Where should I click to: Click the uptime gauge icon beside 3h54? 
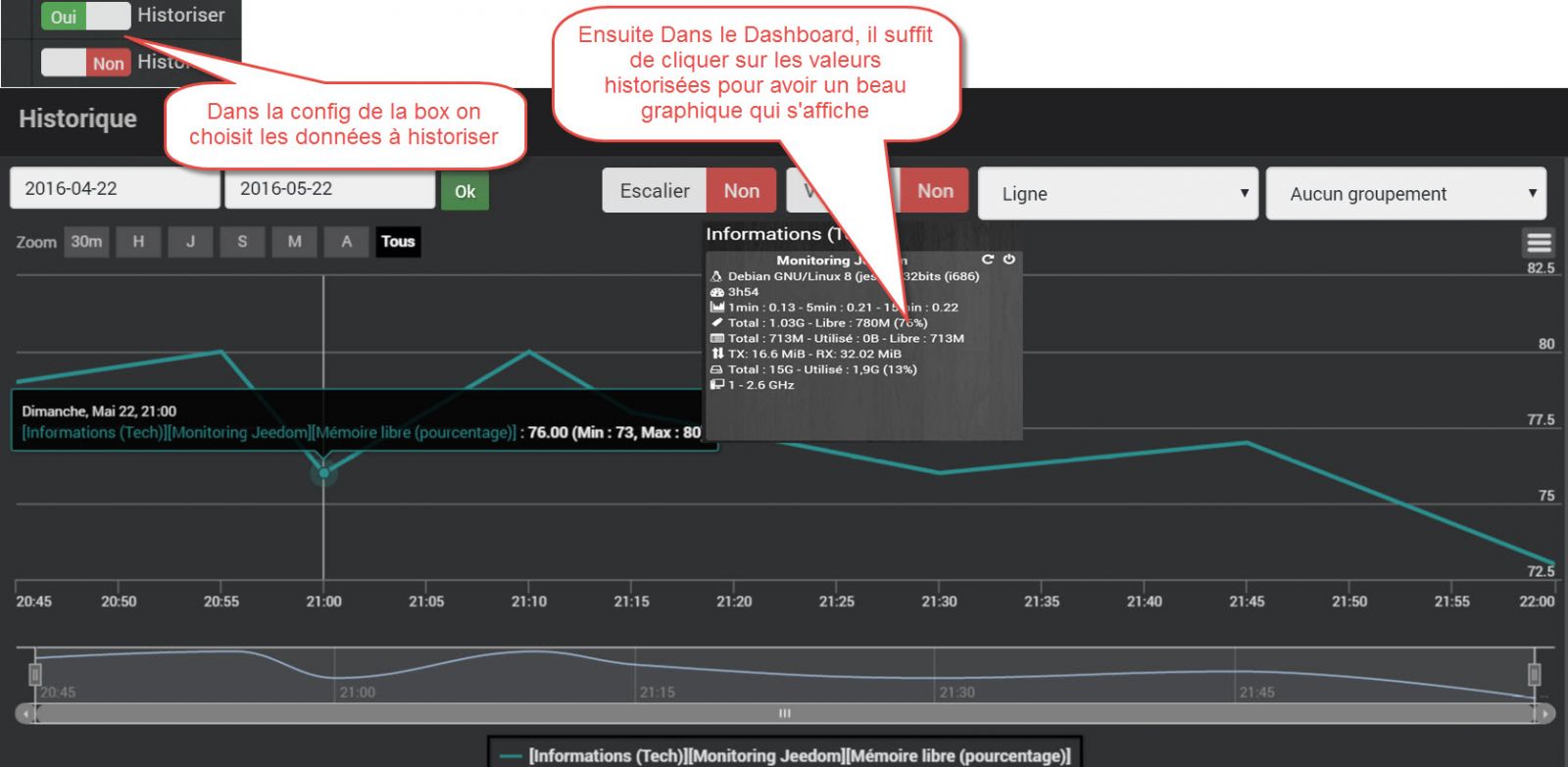[x=716, y=292]
